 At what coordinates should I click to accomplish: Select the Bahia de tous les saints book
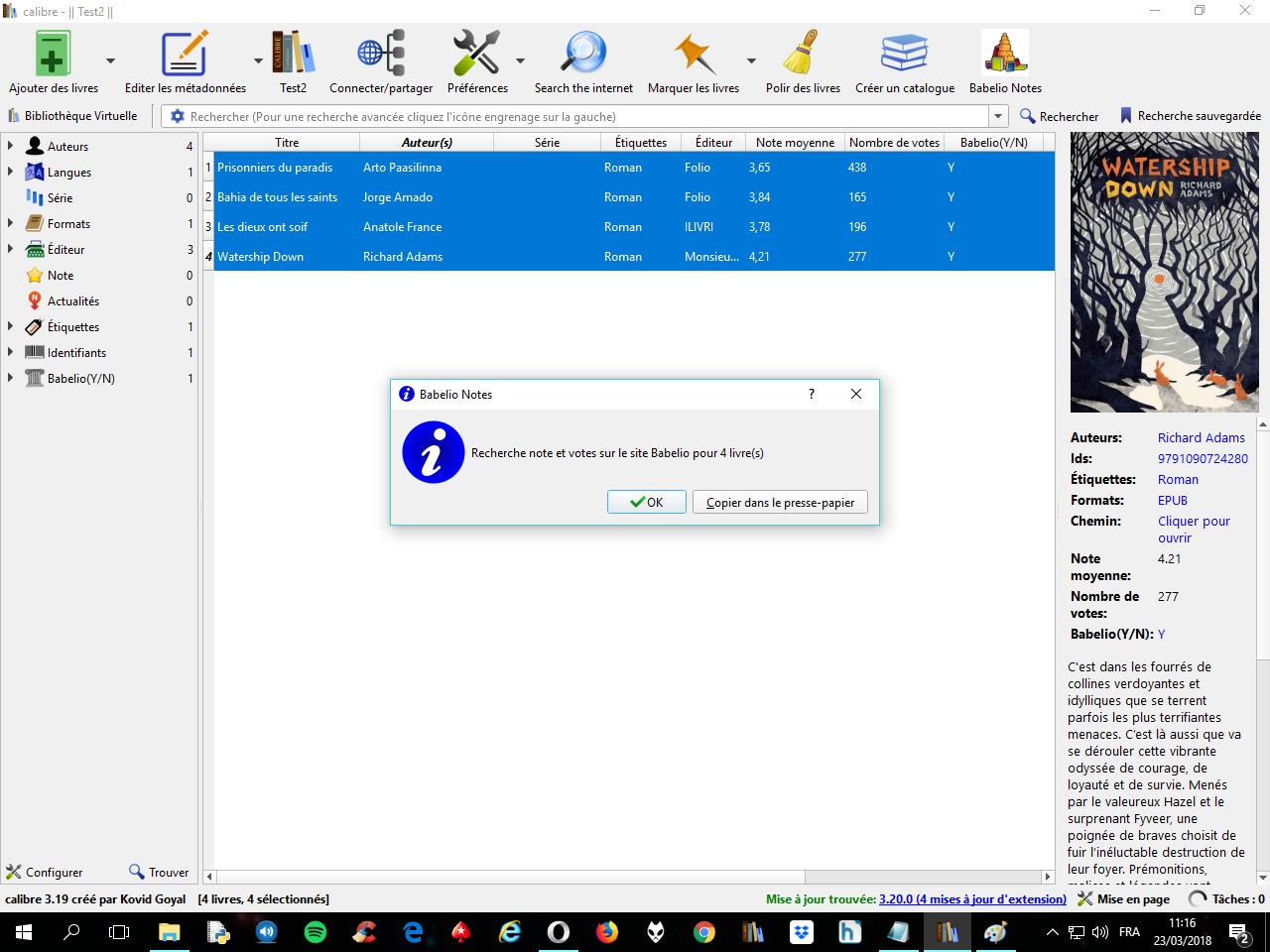pyautogui.click(x=277, y=196)
